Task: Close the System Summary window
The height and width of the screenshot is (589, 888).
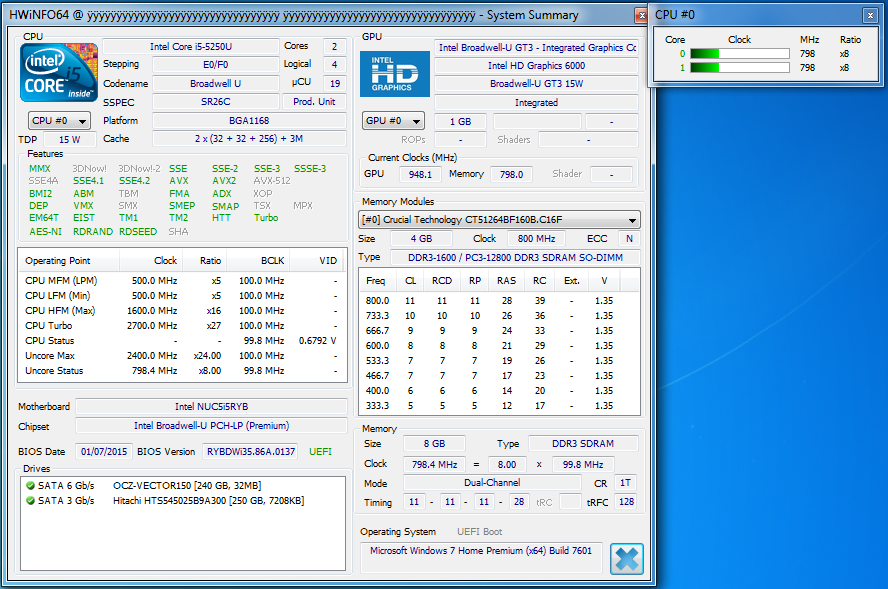Action: pos(641,15)
